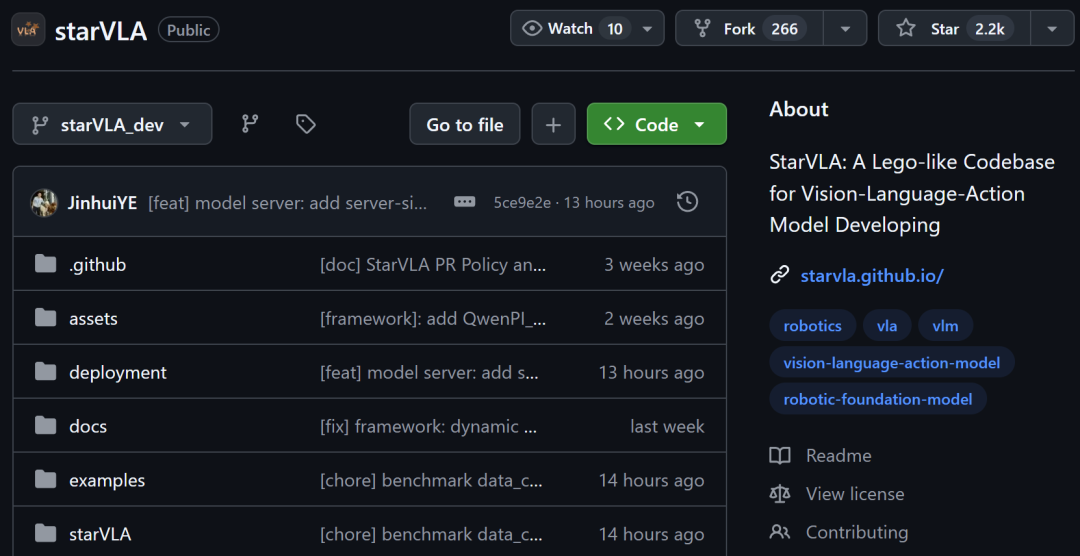Click the assets folder icon
This screenshot has width=1080, height=556.
(45, 318)
